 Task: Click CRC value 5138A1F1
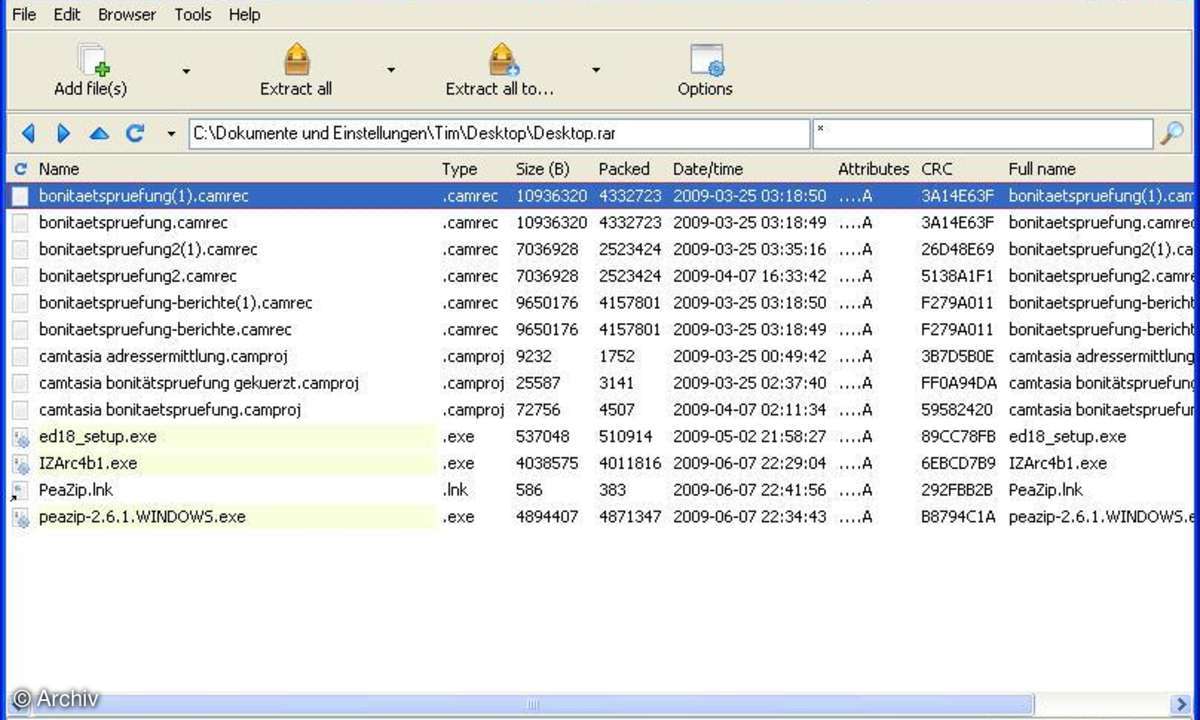(956, 276)
